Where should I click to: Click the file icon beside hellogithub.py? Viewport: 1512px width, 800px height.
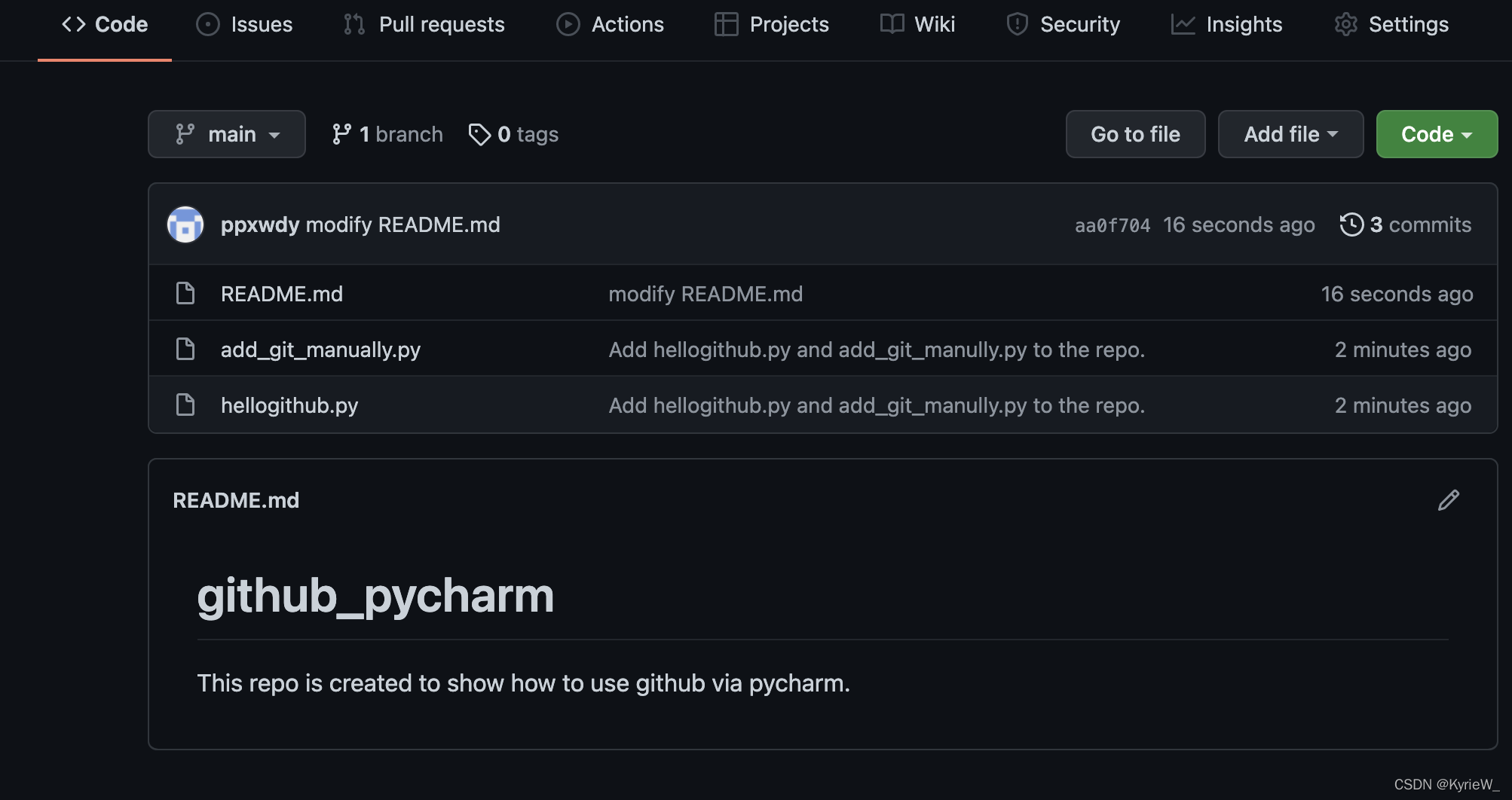click(185, 405)
